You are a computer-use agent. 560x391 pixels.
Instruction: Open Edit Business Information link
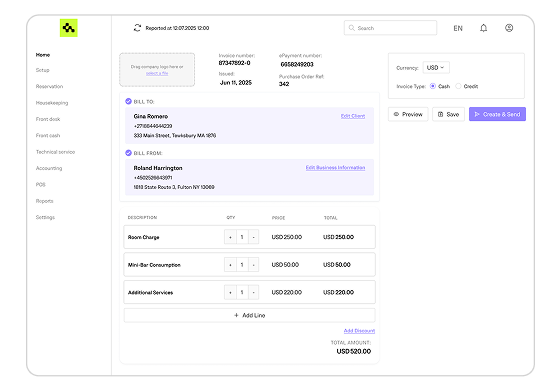click(x=335, y=167)
